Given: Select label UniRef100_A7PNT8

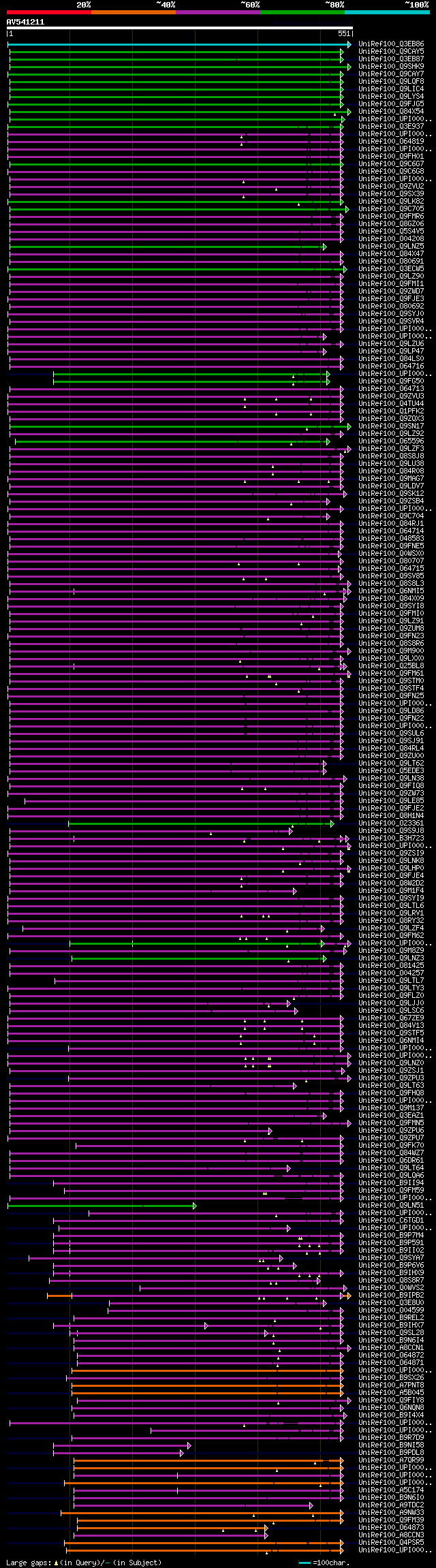Looking at the screenshot, I should [391, 1385].
